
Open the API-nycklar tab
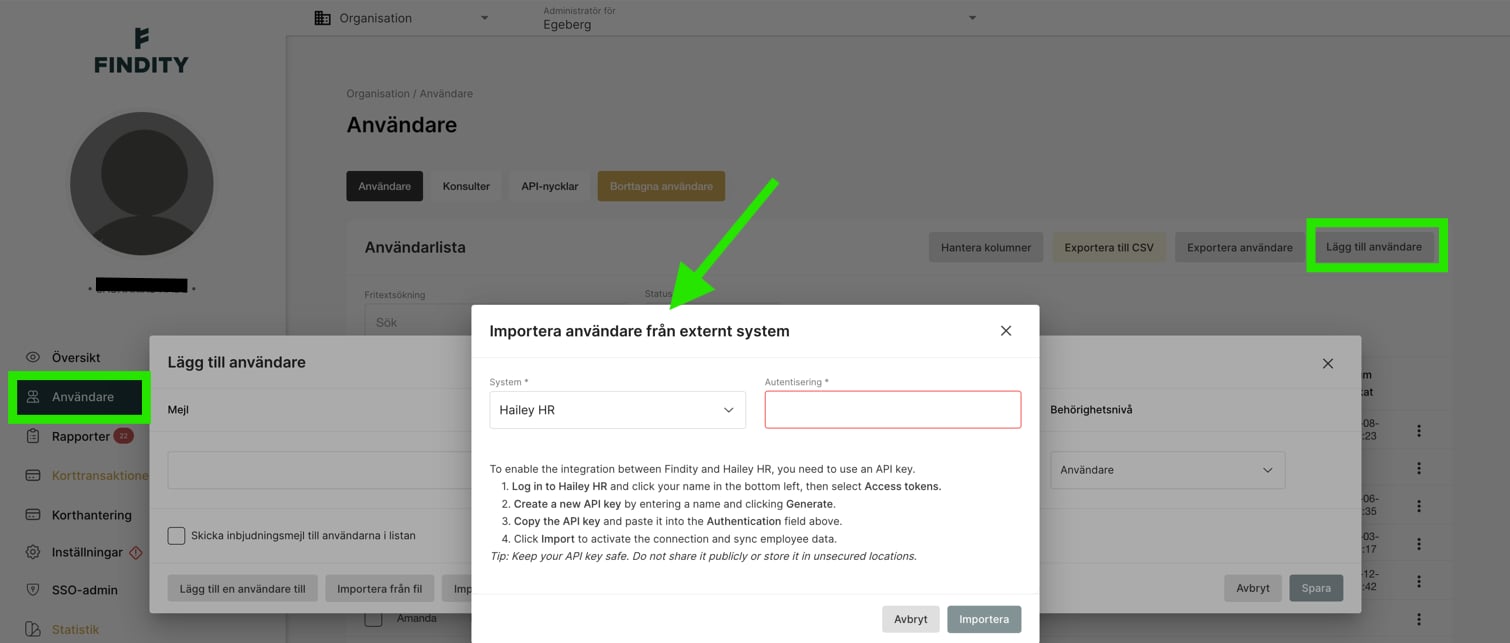549,186
